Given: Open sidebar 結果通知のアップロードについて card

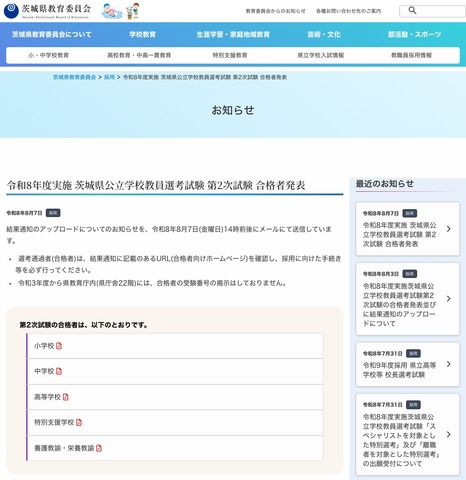Looking at the screenshot, I should 407,299.
